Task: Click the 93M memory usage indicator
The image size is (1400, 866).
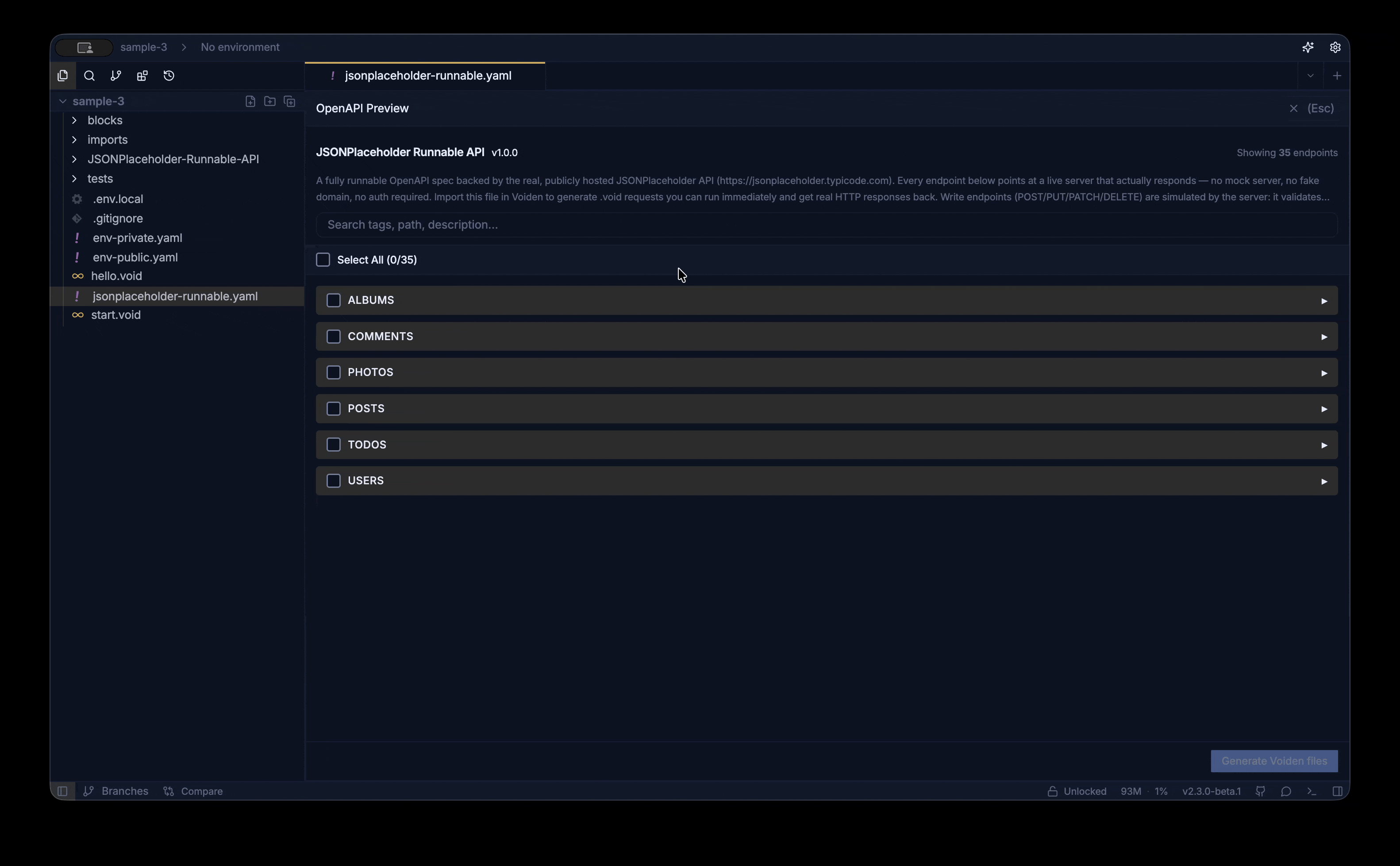Action: tap(1131, 791)
